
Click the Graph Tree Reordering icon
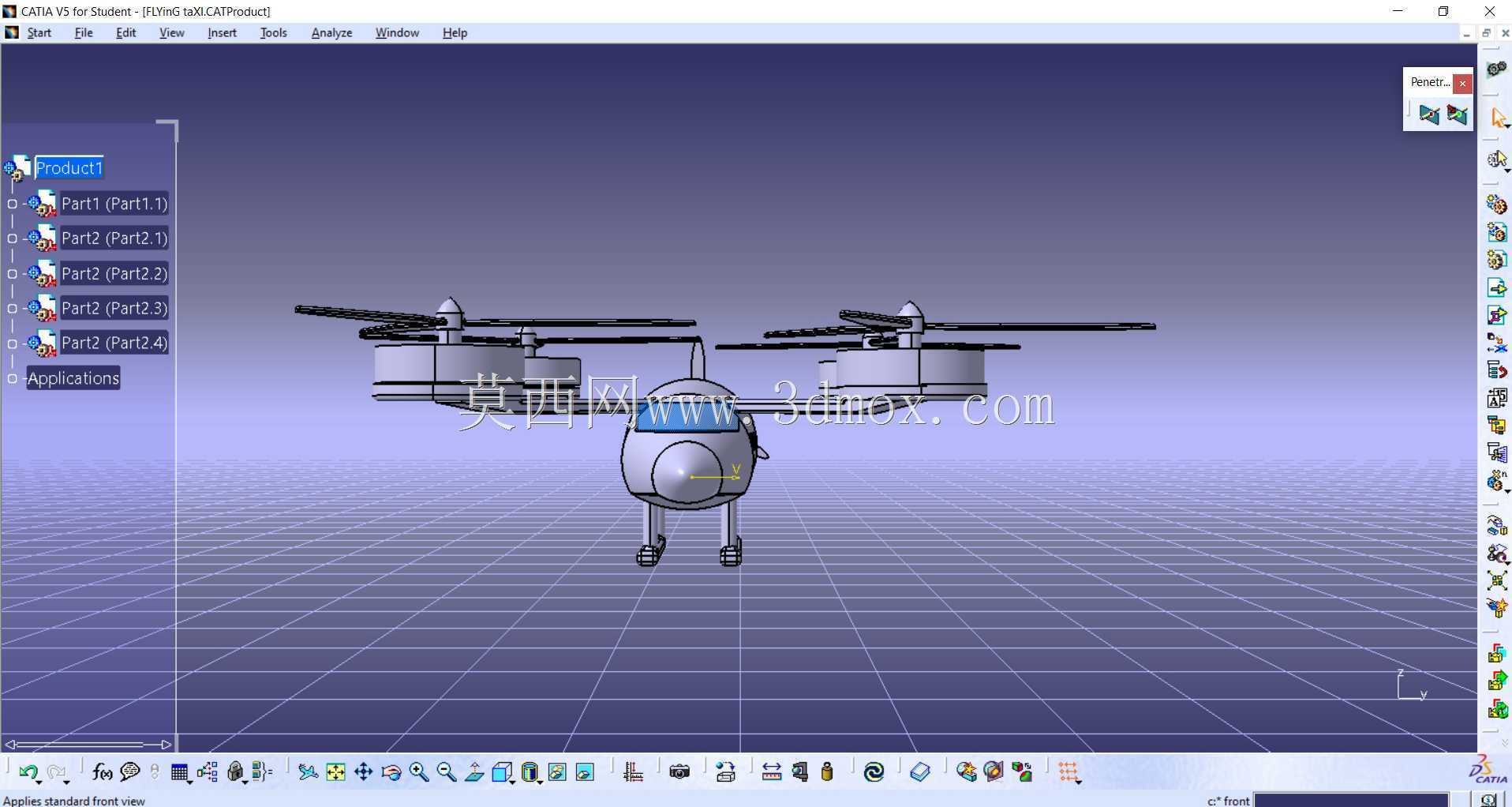1497,370
